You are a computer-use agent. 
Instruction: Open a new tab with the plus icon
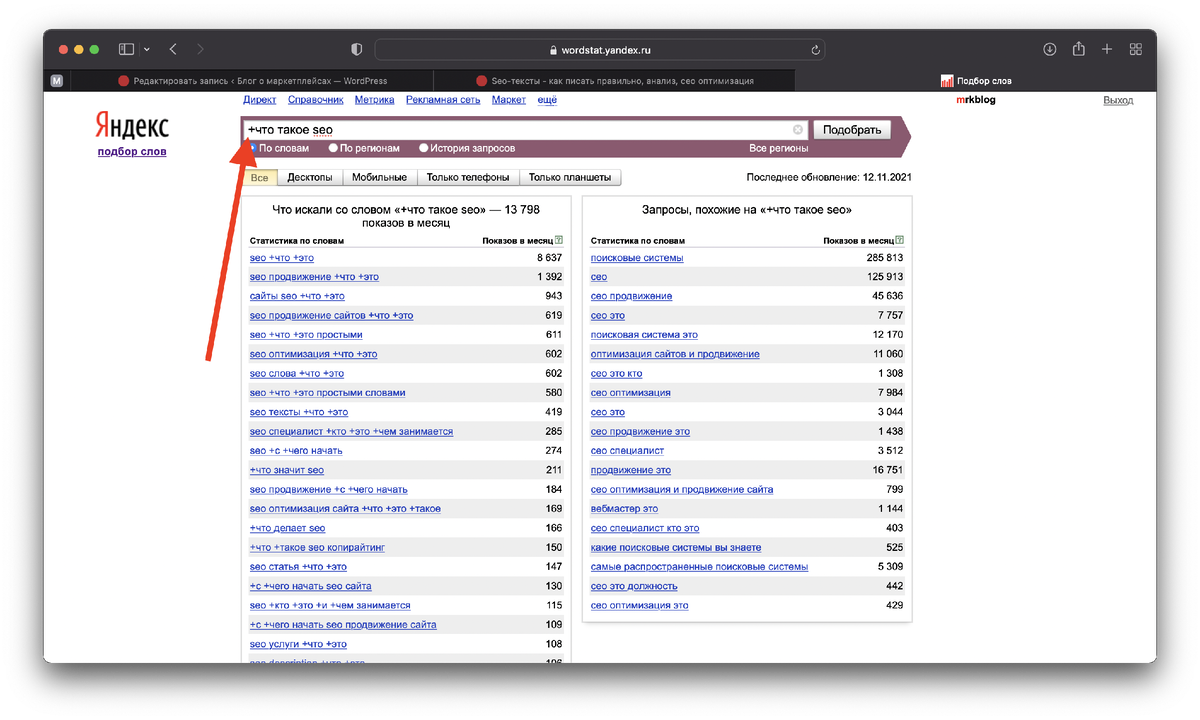[1106, 48]
